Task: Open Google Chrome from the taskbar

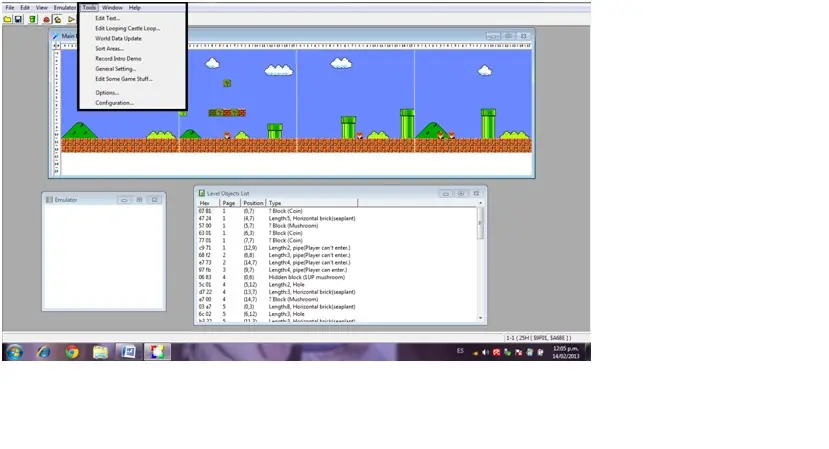Action: [x=72, y=352]
